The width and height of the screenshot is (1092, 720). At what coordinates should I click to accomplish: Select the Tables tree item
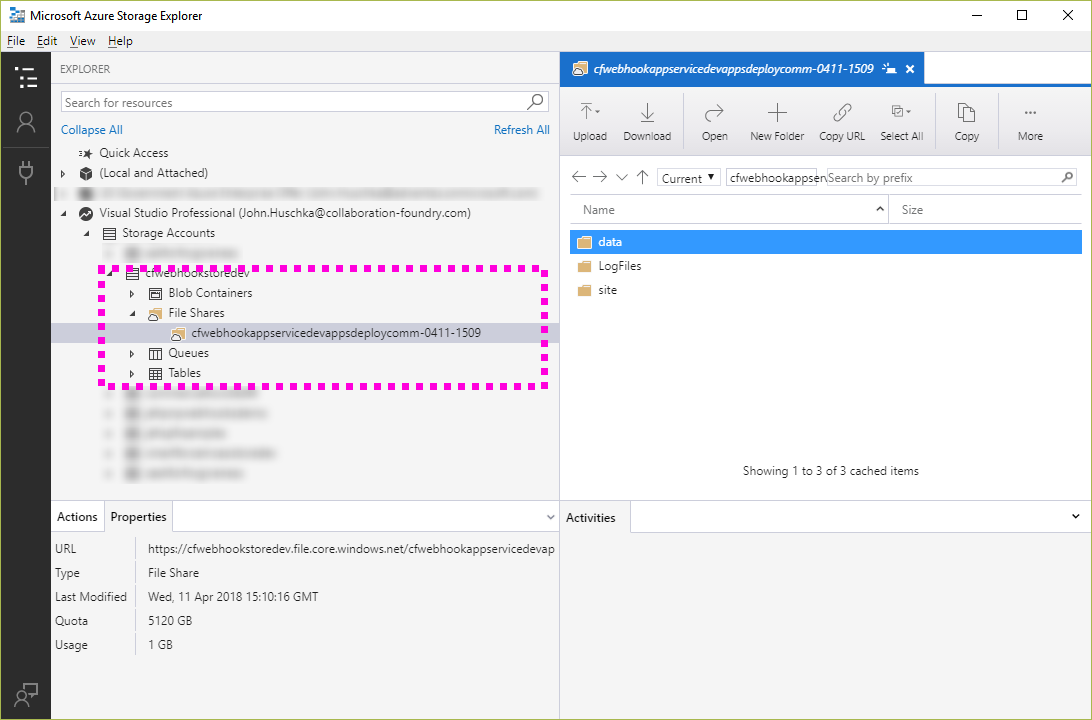pyautogui.click(x=185, y=373)
